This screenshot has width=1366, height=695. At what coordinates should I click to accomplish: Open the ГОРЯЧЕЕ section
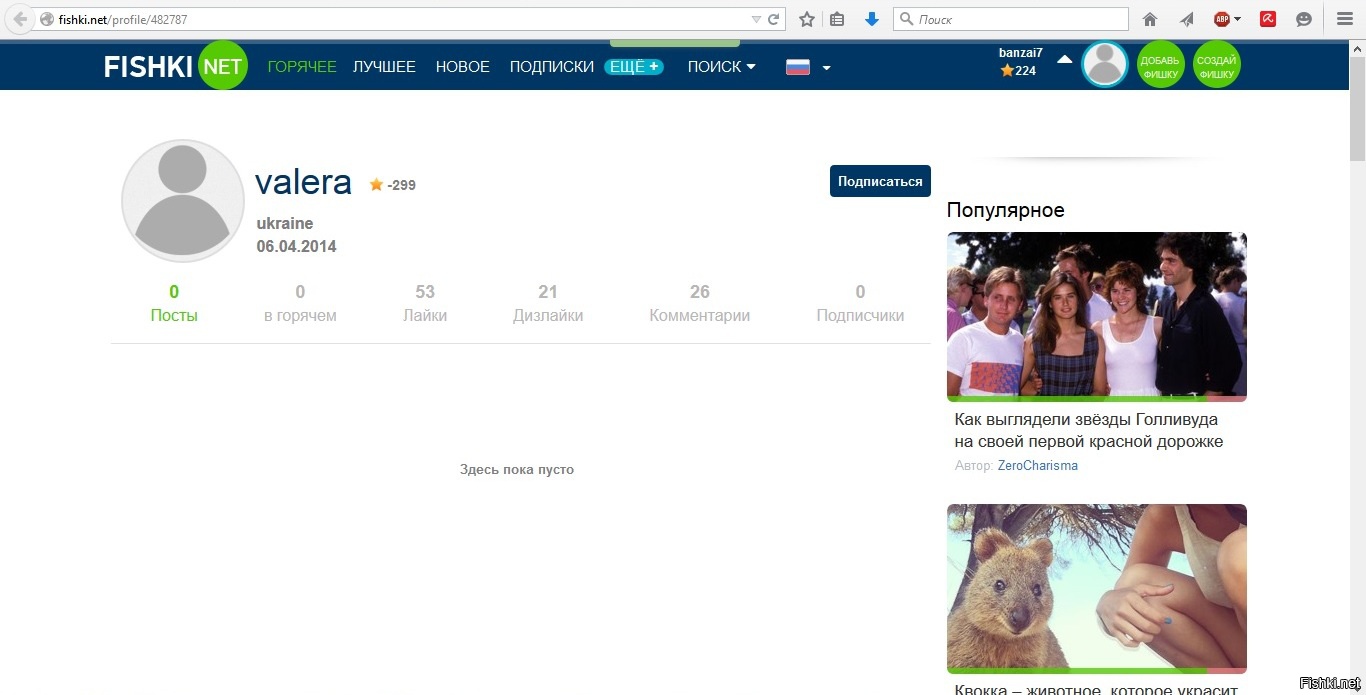pyautogui.click(x=302, y=67)
